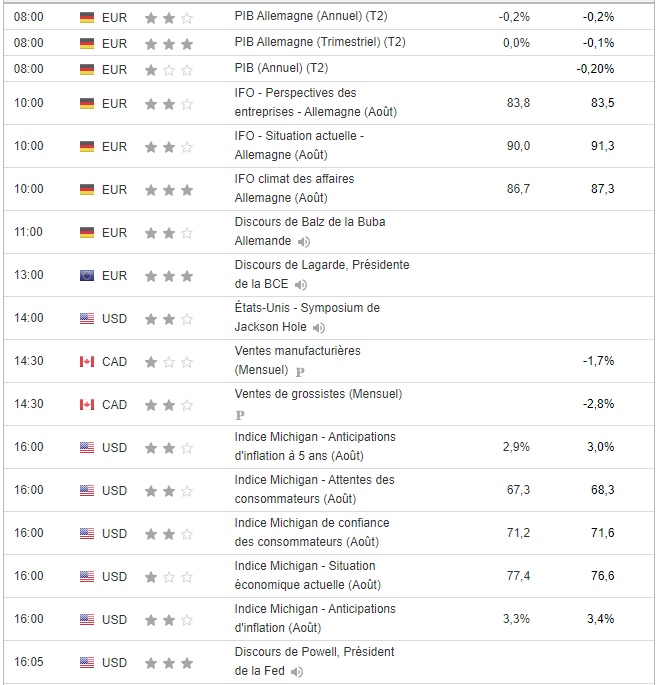The image size is (656, 685).
Task: Click US flag in the 16:05 Powell row
Action: pyautogui.click(x=87, y=662)
